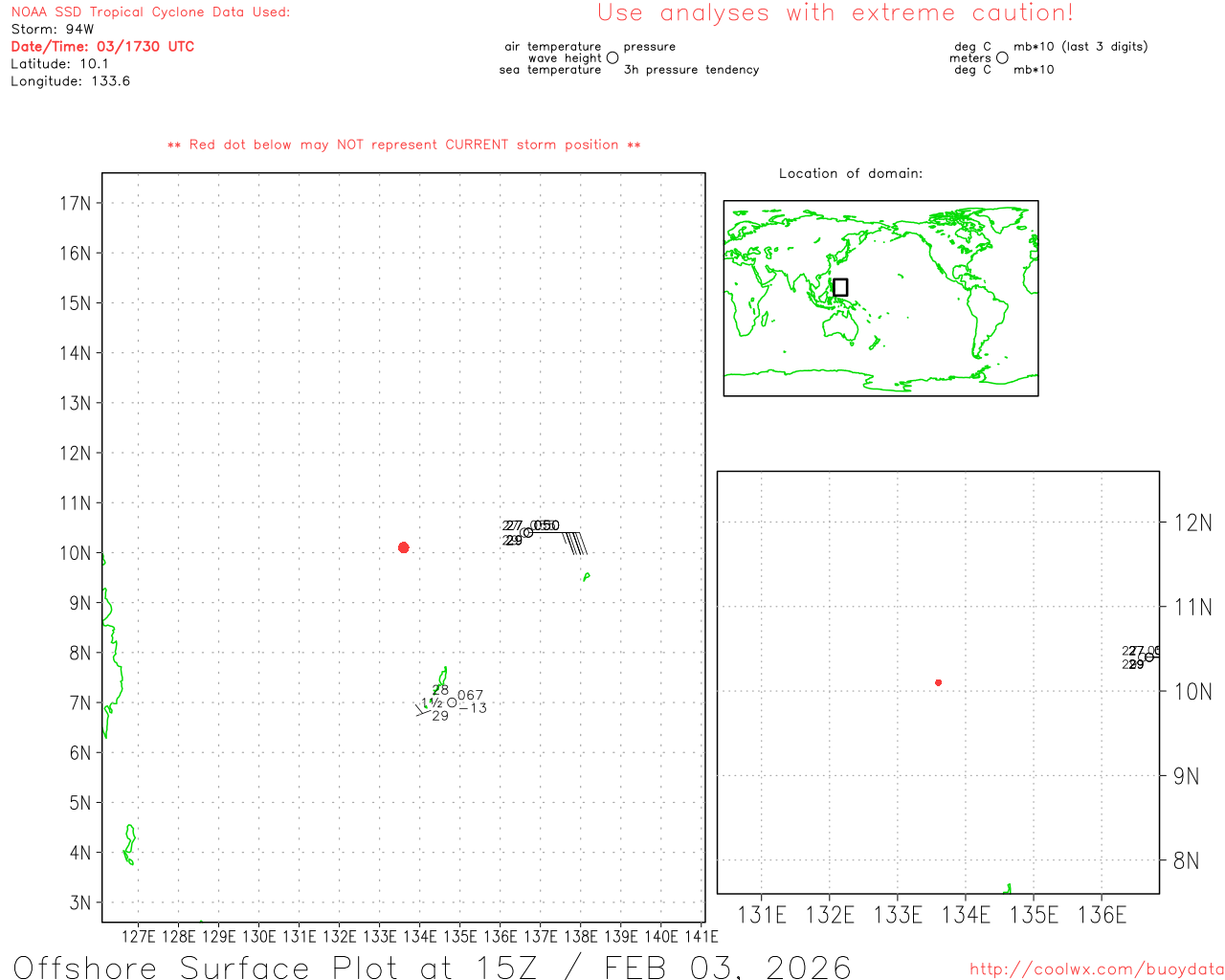Select the Storm: 94W text
Image resolution: width=1225 pixels, height=980 pixels.
coord(53,30)
